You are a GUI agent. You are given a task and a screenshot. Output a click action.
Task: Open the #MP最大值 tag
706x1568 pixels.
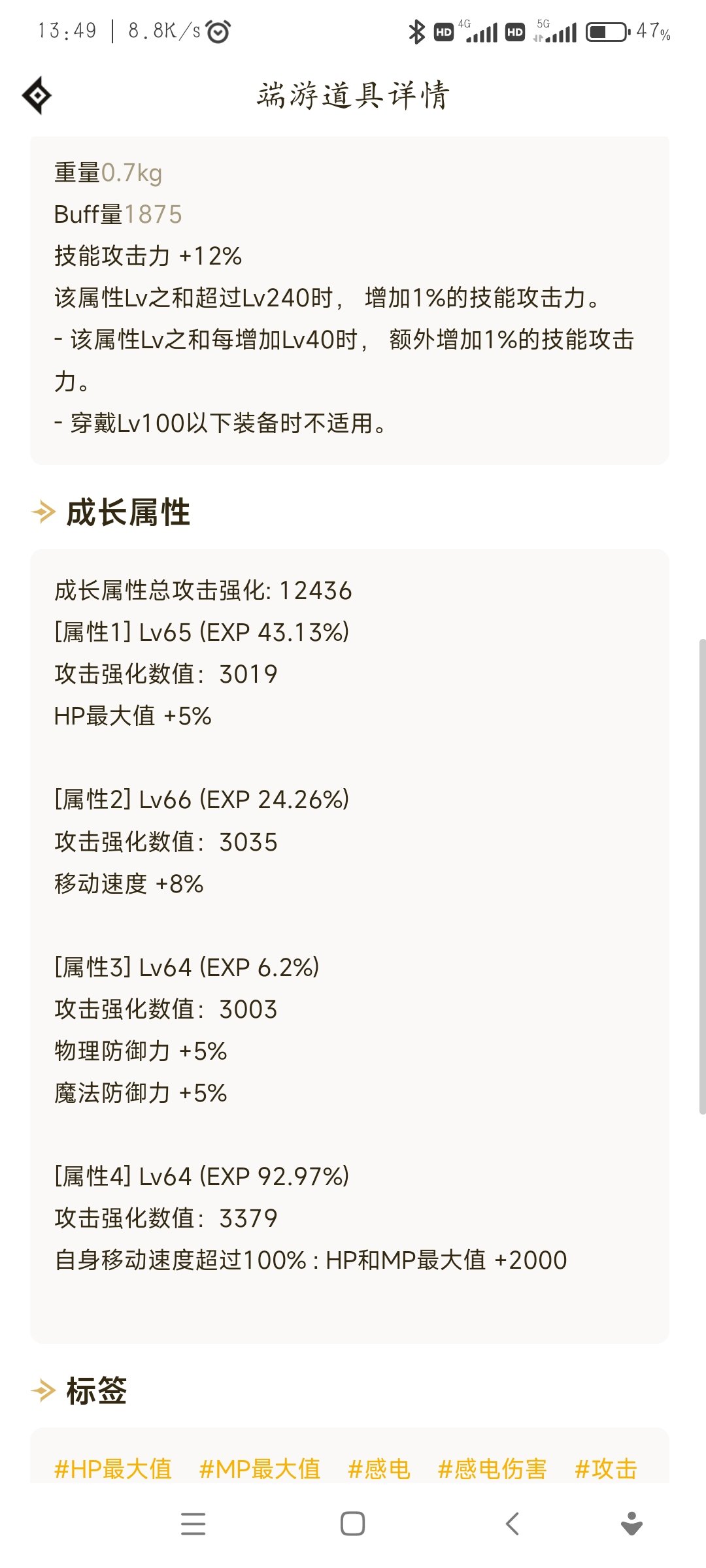[260, 1469]
